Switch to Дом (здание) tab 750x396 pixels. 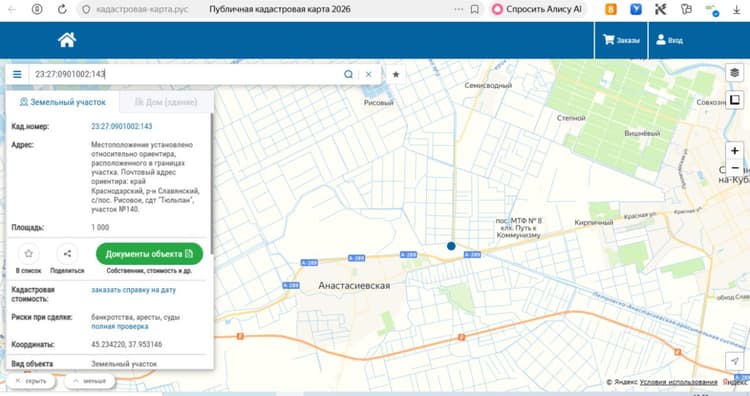point(166,102)
